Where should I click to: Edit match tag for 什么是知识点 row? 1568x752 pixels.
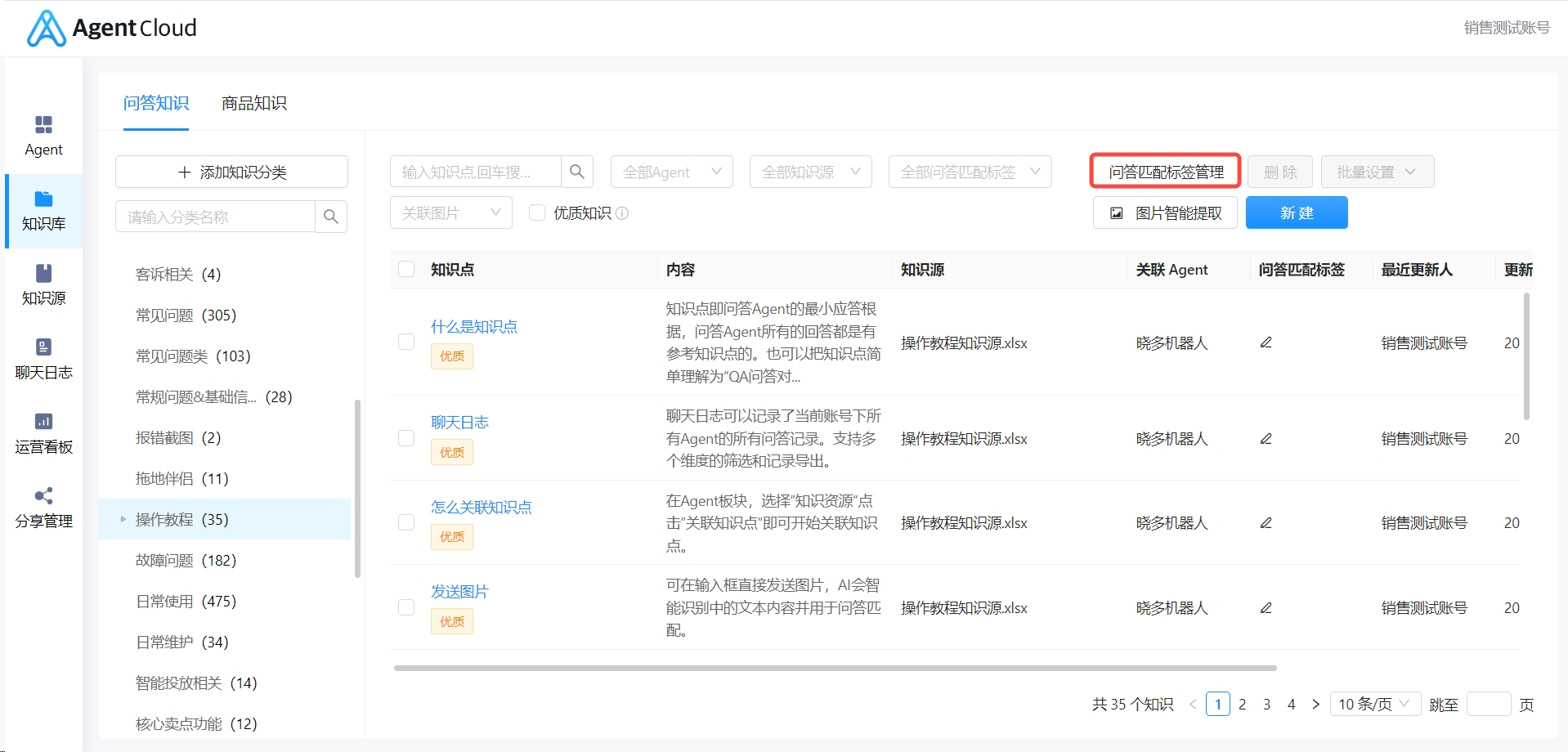tap(1266, 342)
